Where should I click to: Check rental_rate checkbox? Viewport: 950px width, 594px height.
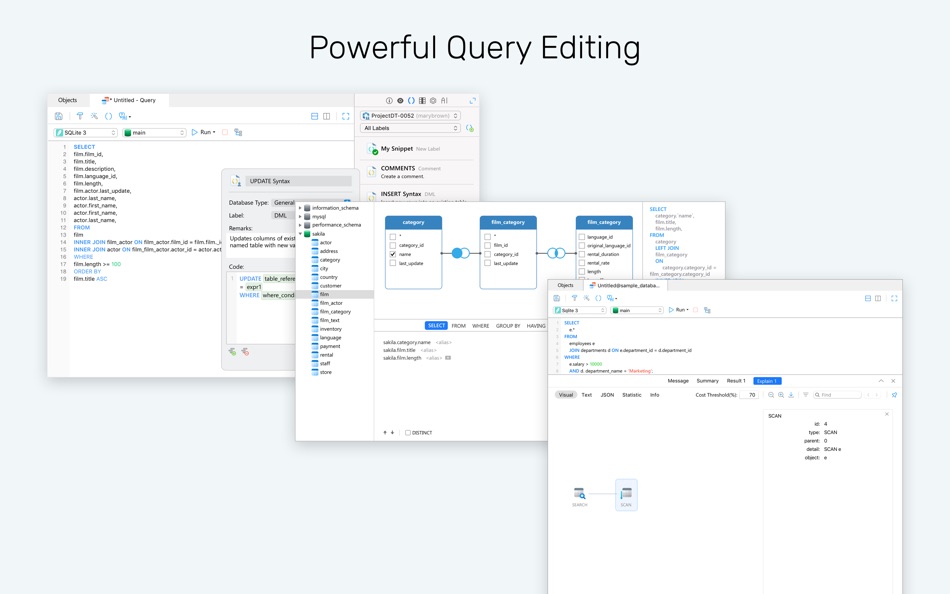(x=582, y=263)
